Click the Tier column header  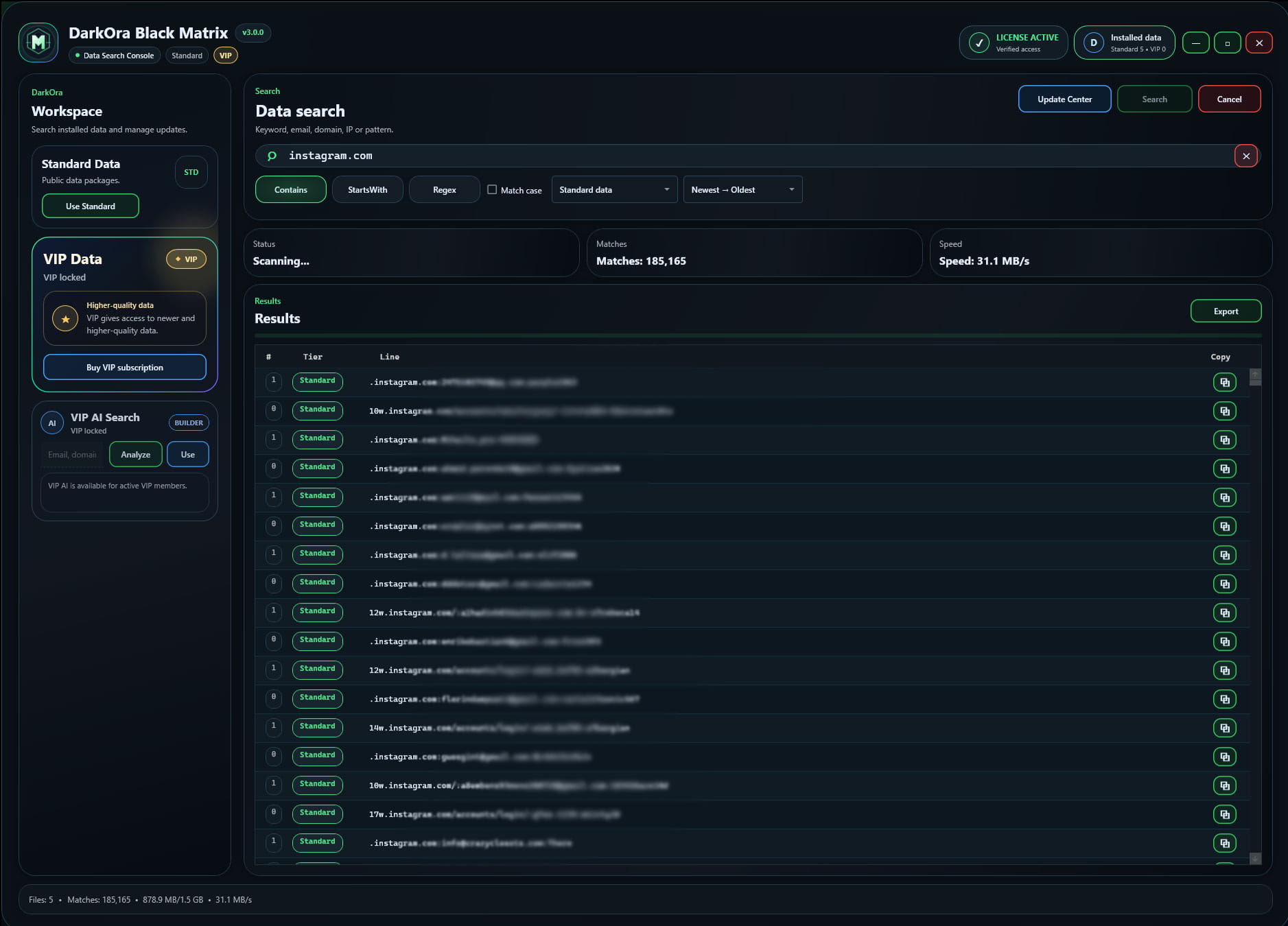312,357
